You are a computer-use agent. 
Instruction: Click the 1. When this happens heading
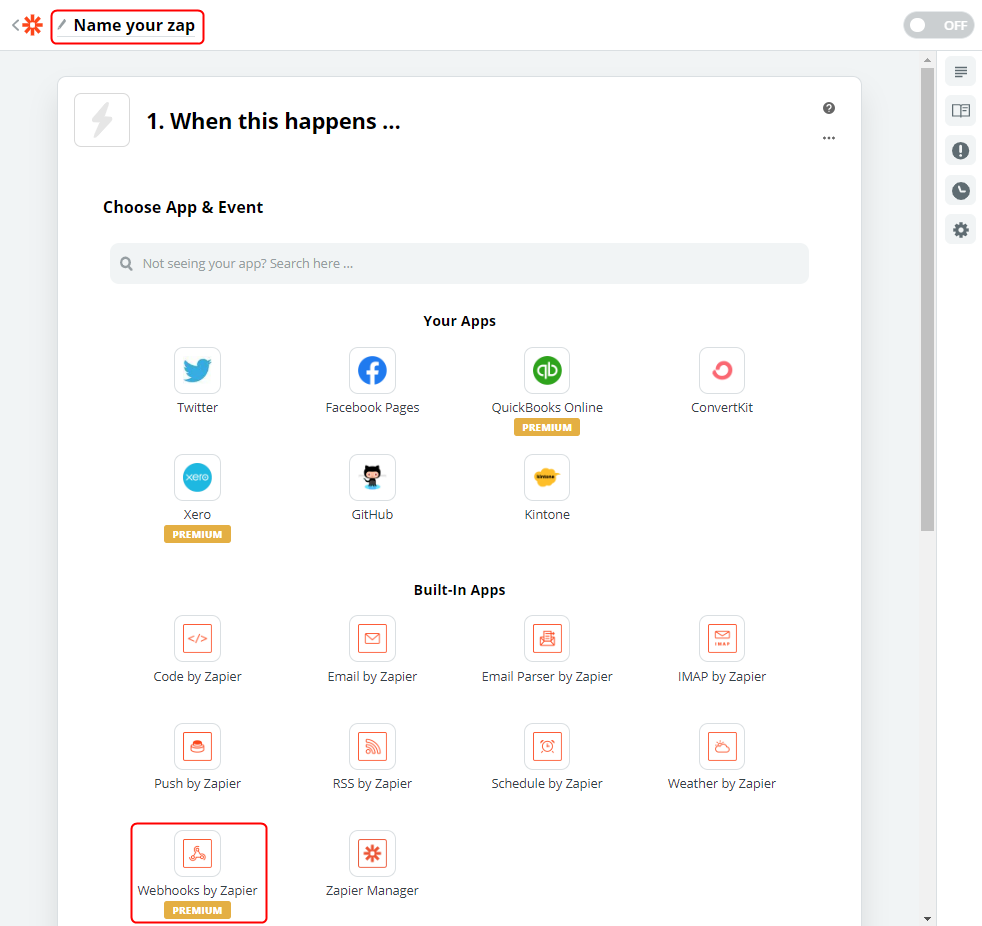[273, 121]
